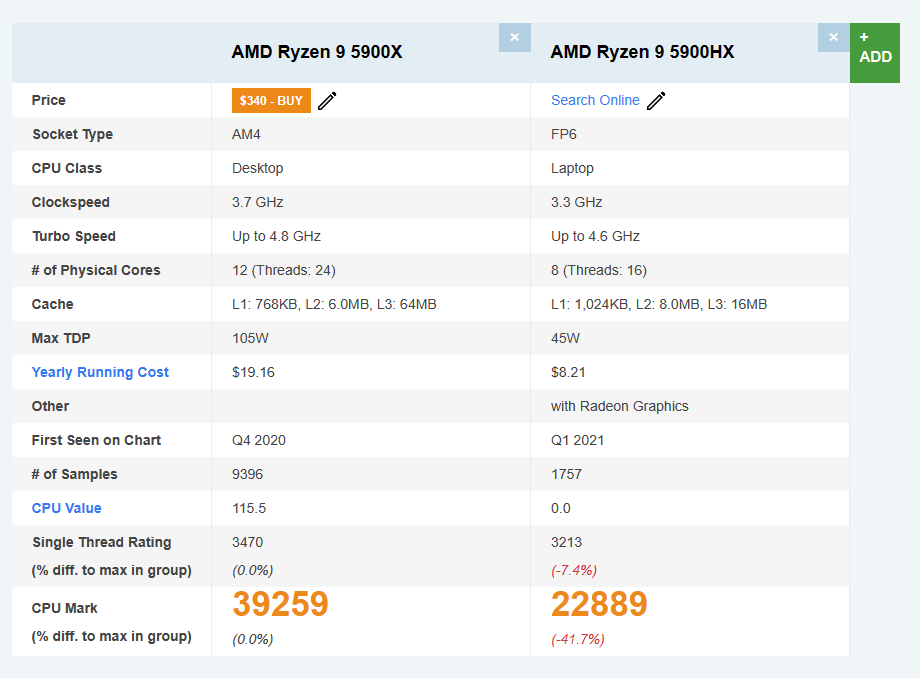Image resolution: width=920 pixels, height=678 pixels.
Task: Click the CPU Mark row label
Action: pyautogui.click(x=65, y=608)
